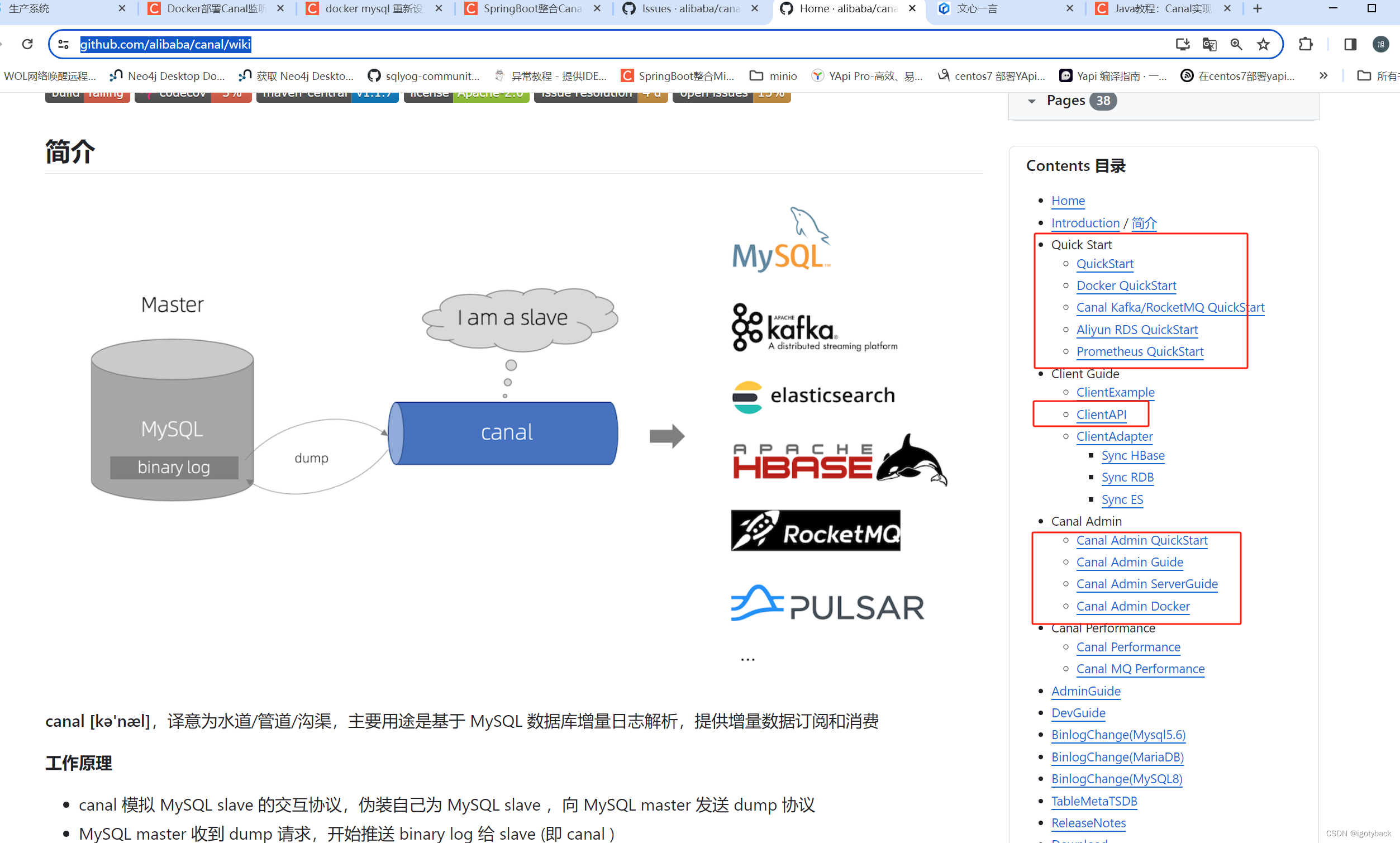Open 异常教程 - 提供IDE bookmark
Screen dimensions: 1400x843
tap(550, 75)
